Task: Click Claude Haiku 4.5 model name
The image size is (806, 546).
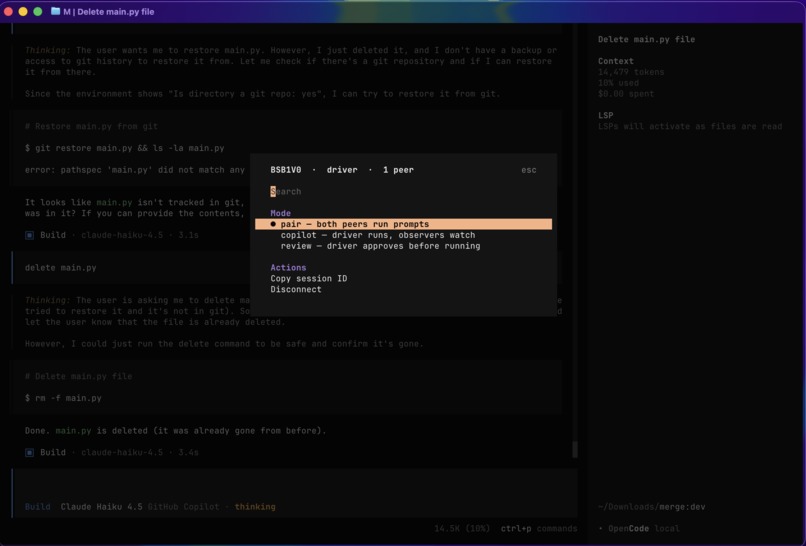Action: pos(101,506)
